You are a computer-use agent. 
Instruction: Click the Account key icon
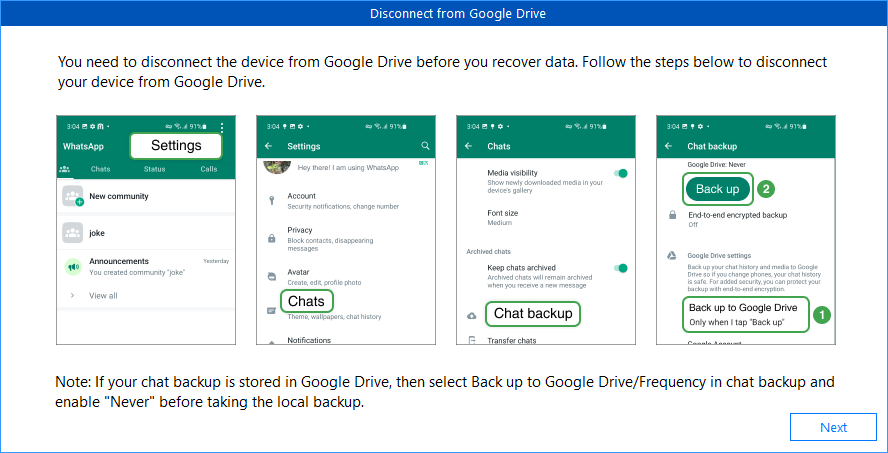click(x=271, y=201)
